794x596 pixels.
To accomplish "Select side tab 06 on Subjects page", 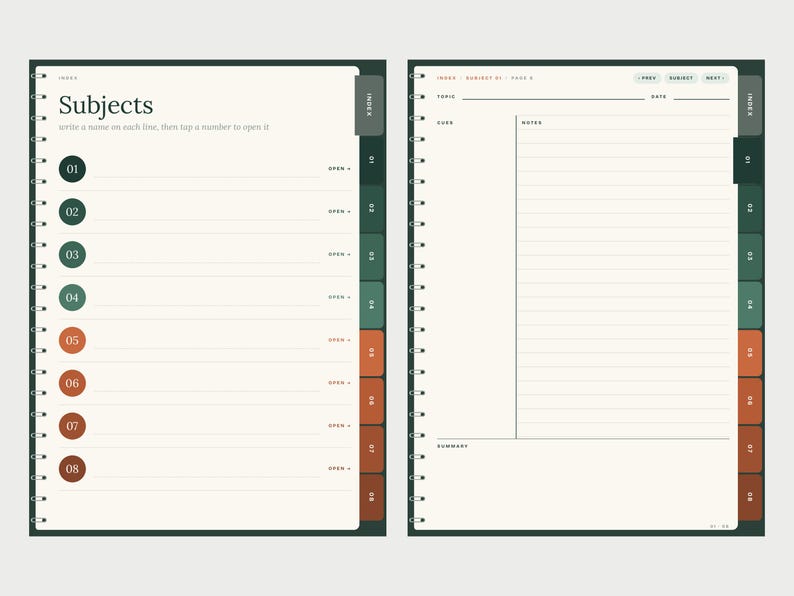I will [372, 401].
